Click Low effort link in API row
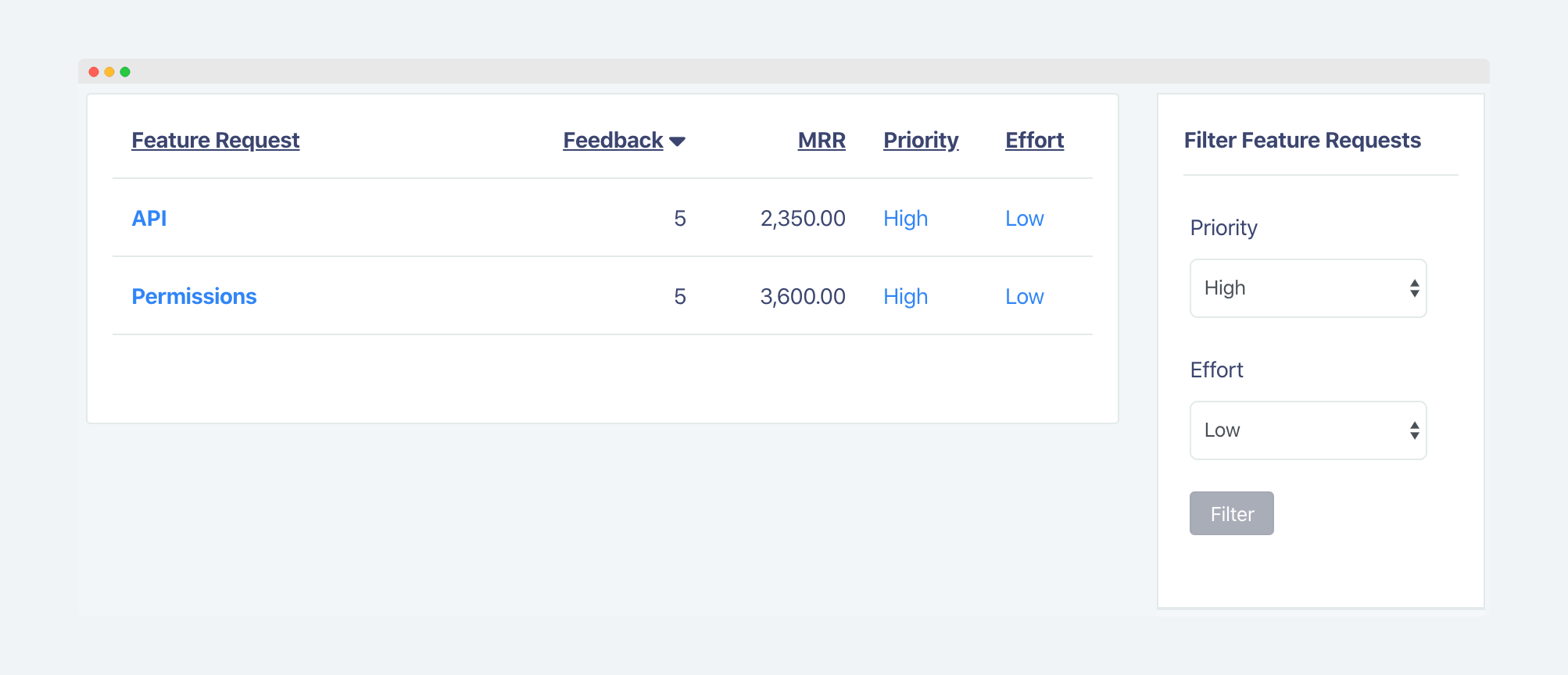This screenshot has height=675, width=1568. click(1024, 219)
